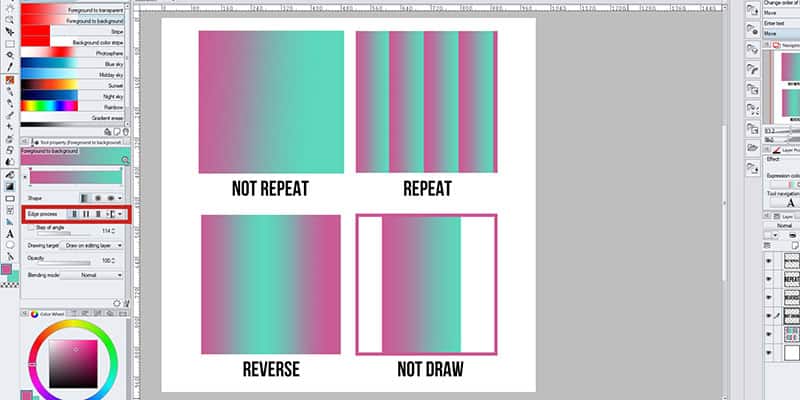Image resolution: width=800 pixels, height=400 pixels.
Task: Click the pink-to-teal gradient edit bar
Action: click(76, 177)
